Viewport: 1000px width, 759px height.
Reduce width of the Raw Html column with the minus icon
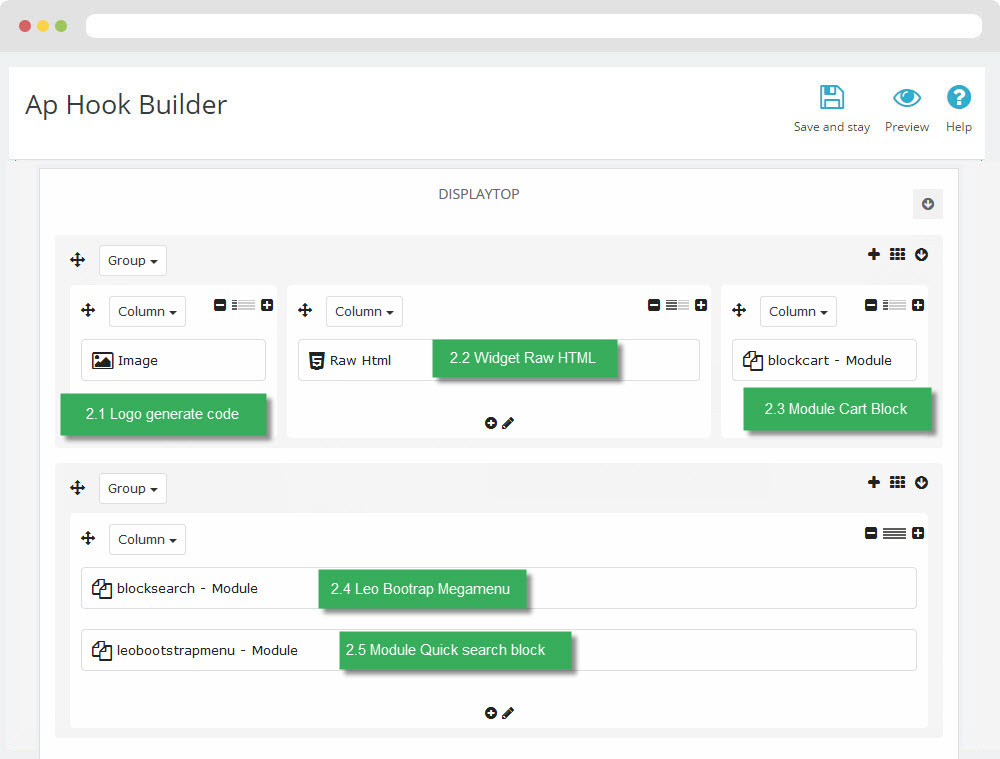tap(654, 305)
